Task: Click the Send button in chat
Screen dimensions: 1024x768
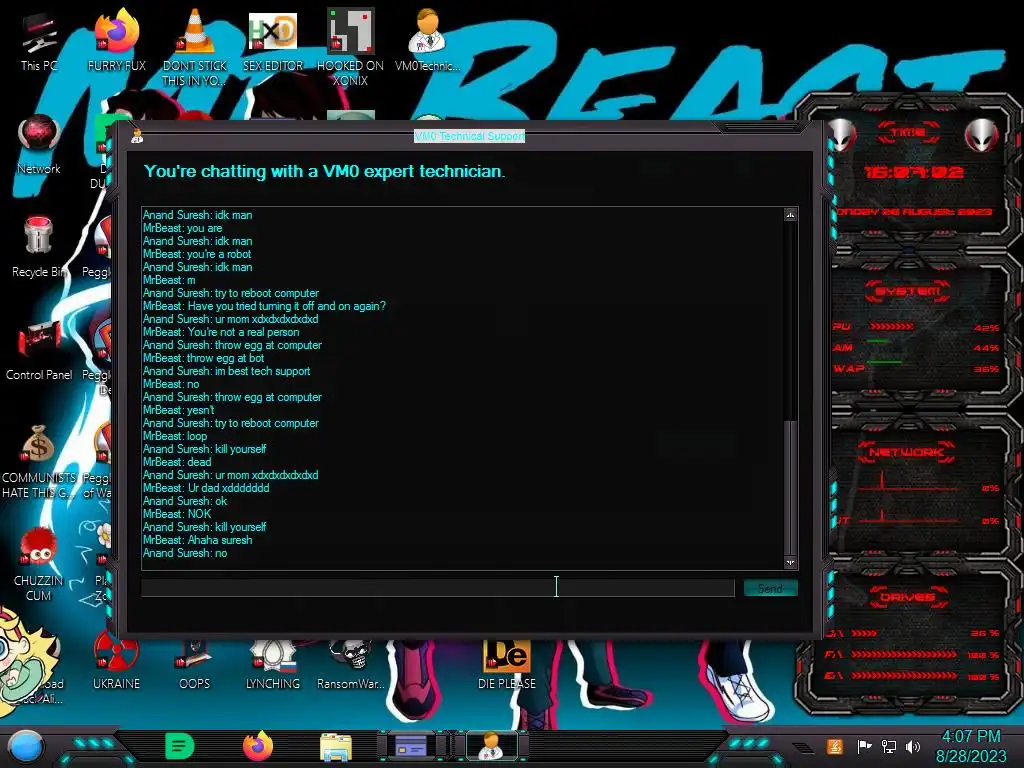Action: [771, 588]
